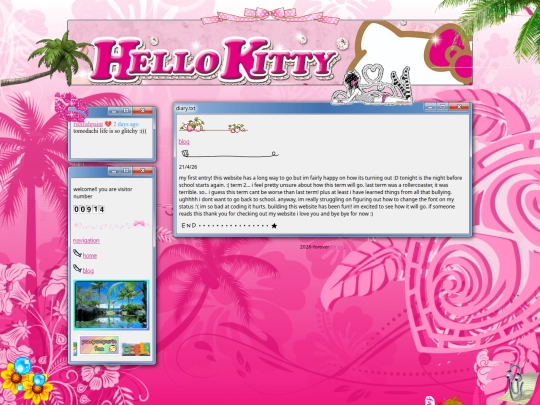Close the diary.txt window

coord(459,107)
